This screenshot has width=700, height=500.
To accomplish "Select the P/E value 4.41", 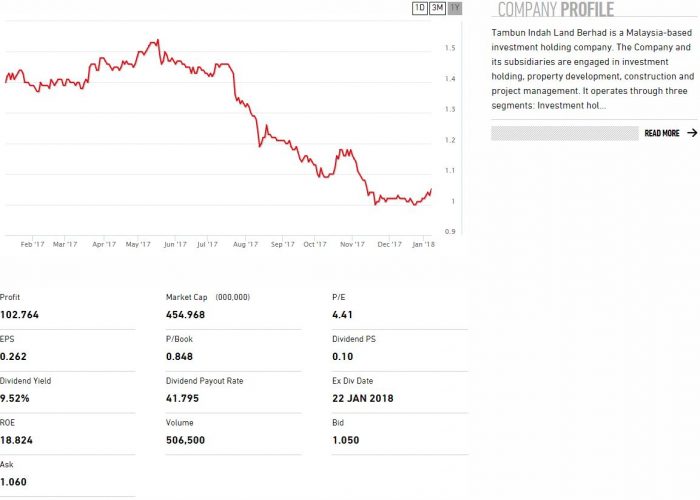I will pyautogui.click(x=343, y=315).
